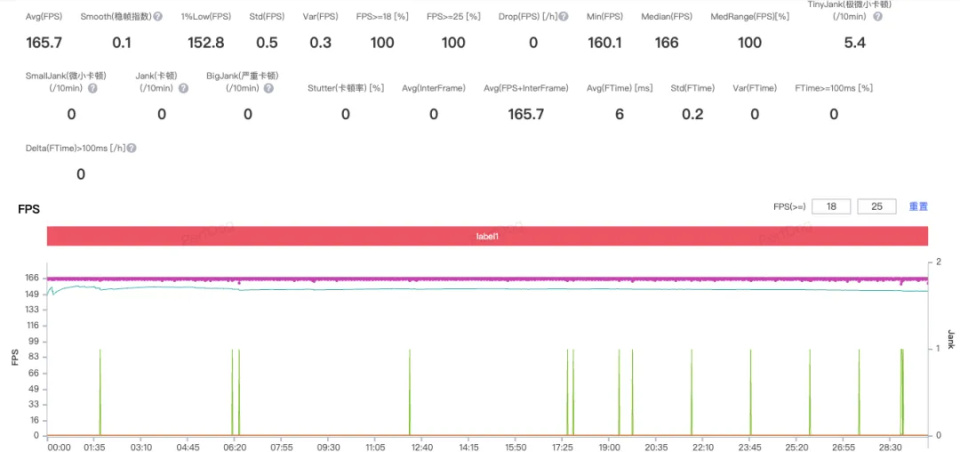960x452 pixels.
Task: Click the MedRange(FPS)[%] label
Action: tap(750, 17)
